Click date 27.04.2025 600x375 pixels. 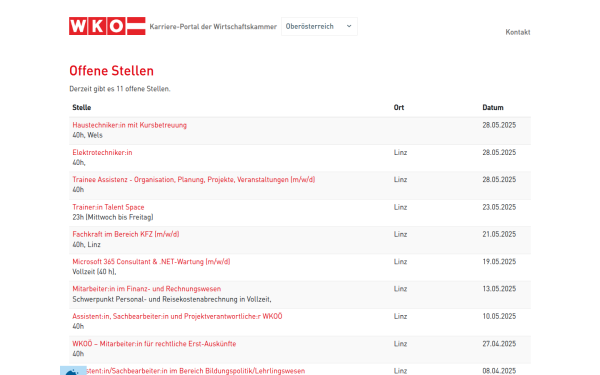(499, 344)
